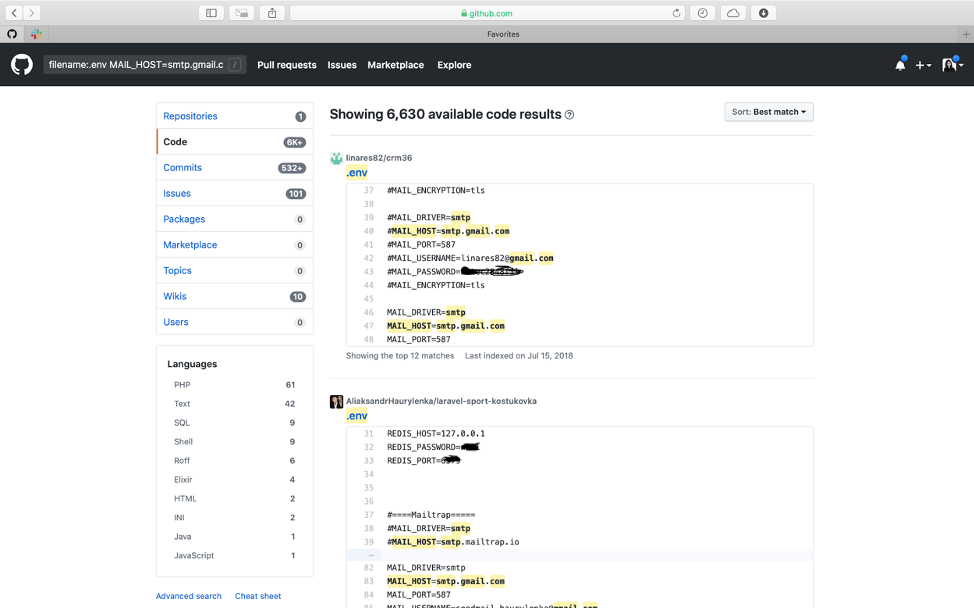This screenshot has height=608, width=974.
Task: Click the Advanced search link
Action: point(189,596)
